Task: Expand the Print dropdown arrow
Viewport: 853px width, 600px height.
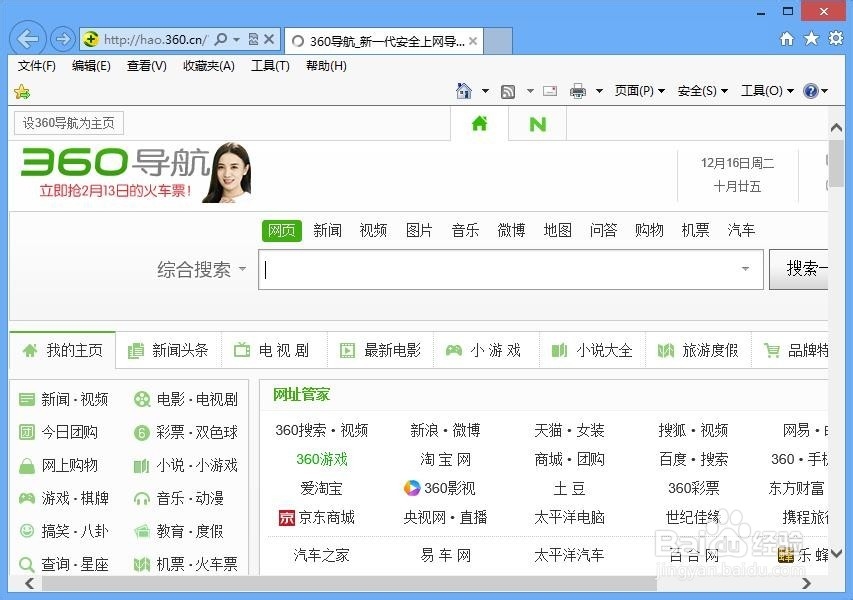Action: tap(599, 91)
